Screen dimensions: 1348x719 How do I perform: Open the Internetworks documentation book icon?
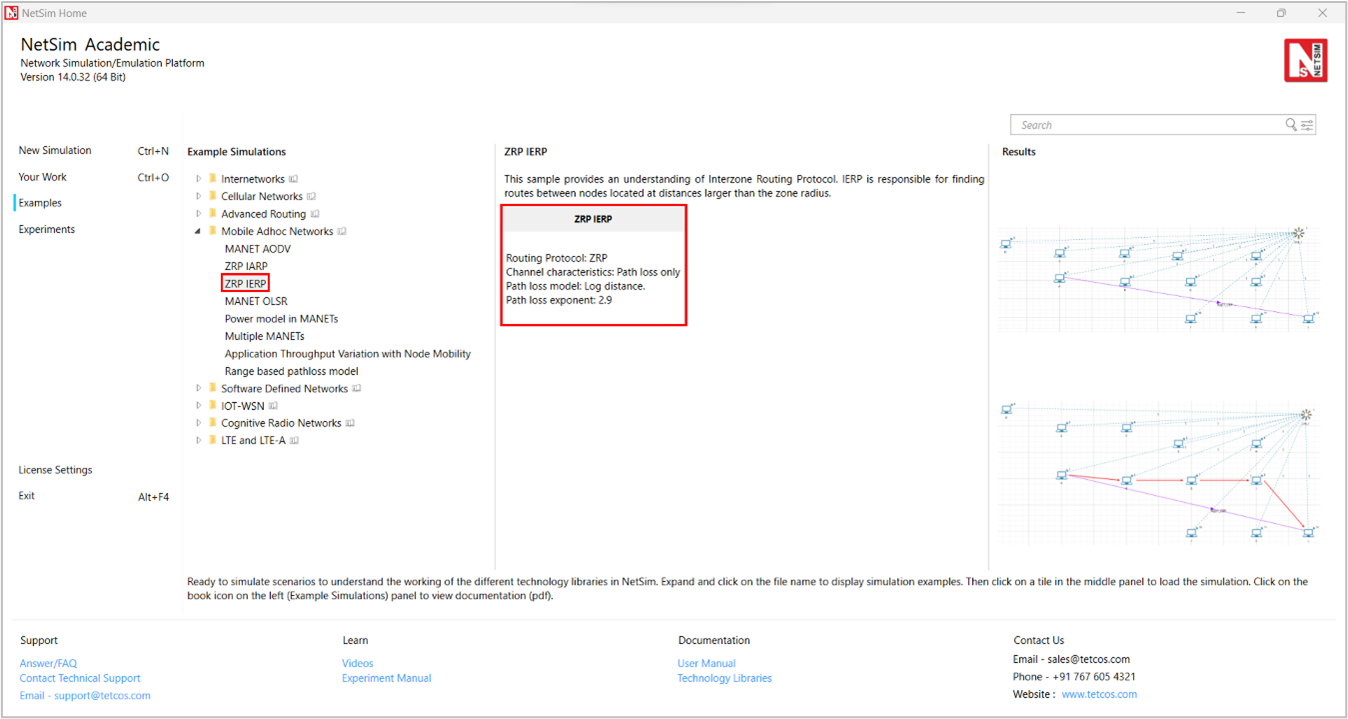(x=294, y=180)
